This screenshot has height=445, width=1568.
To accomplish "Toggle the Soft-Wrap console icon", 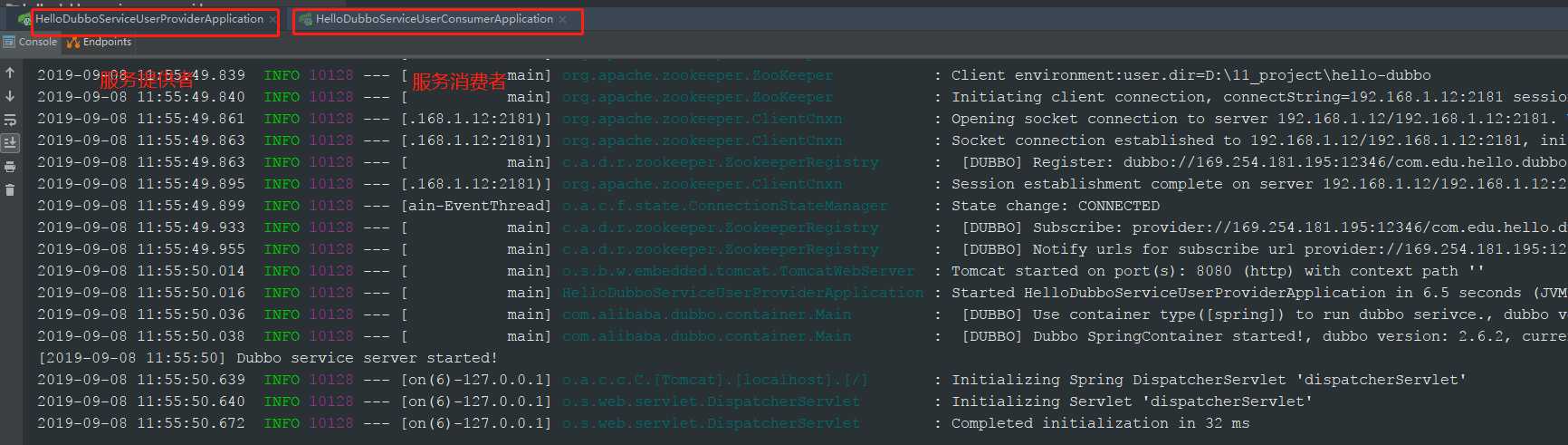I will click(10, 120).
